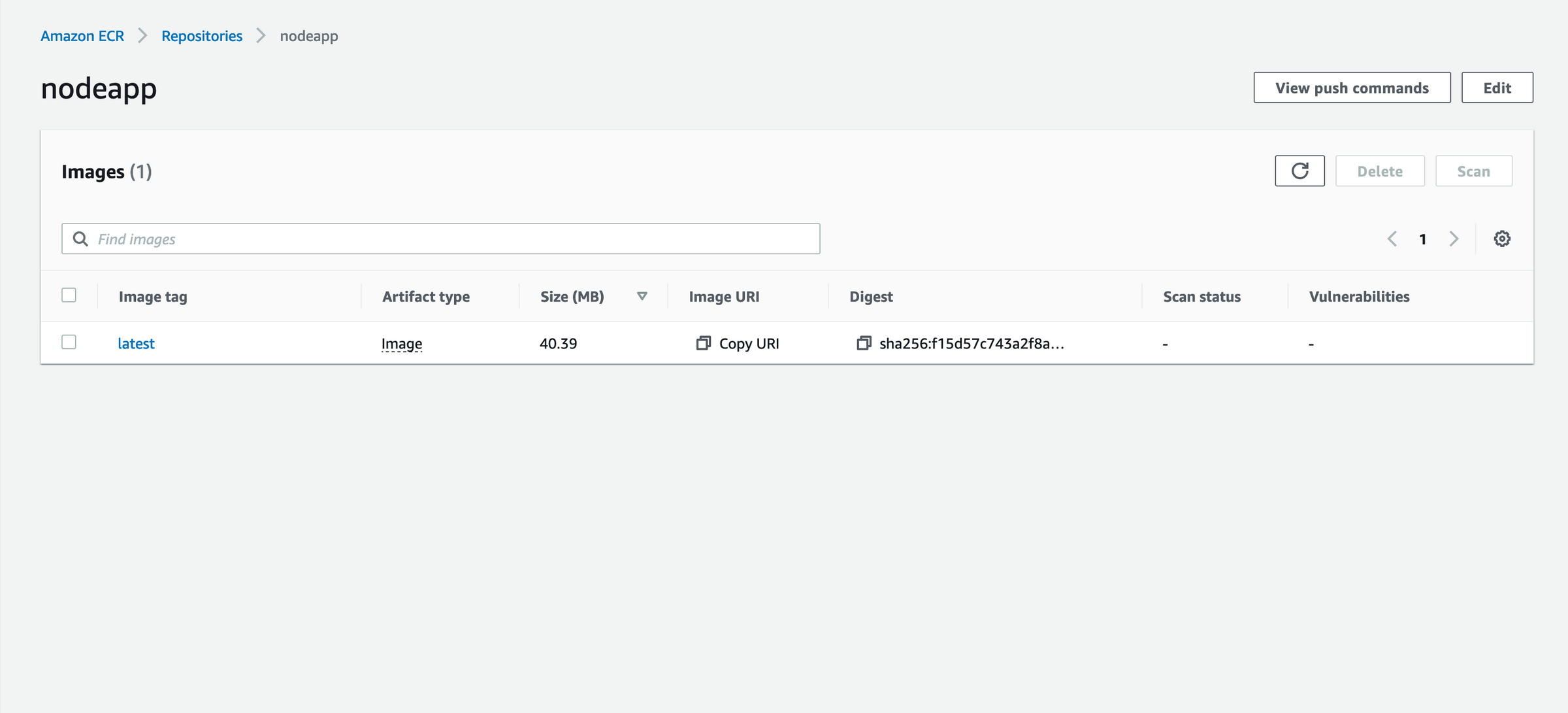1568x713 pixels.
Task: Go to Amazon ECR breadcrumb home
Action: coord(82,36)
